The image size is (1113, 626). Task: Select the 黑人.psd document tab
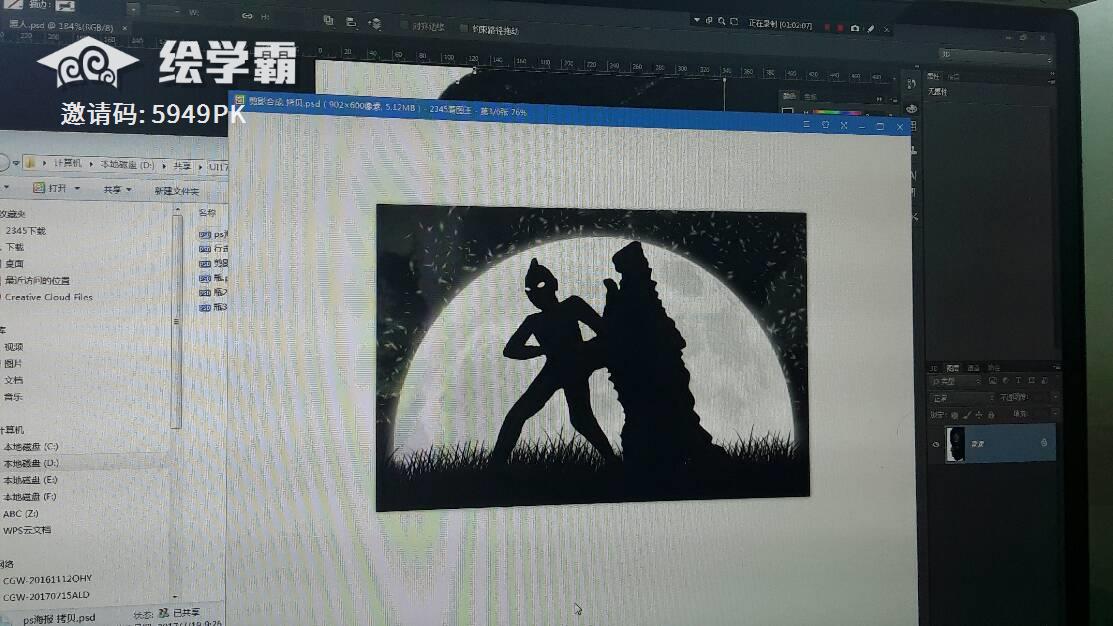pyautogui.click(x=61, y=26)
